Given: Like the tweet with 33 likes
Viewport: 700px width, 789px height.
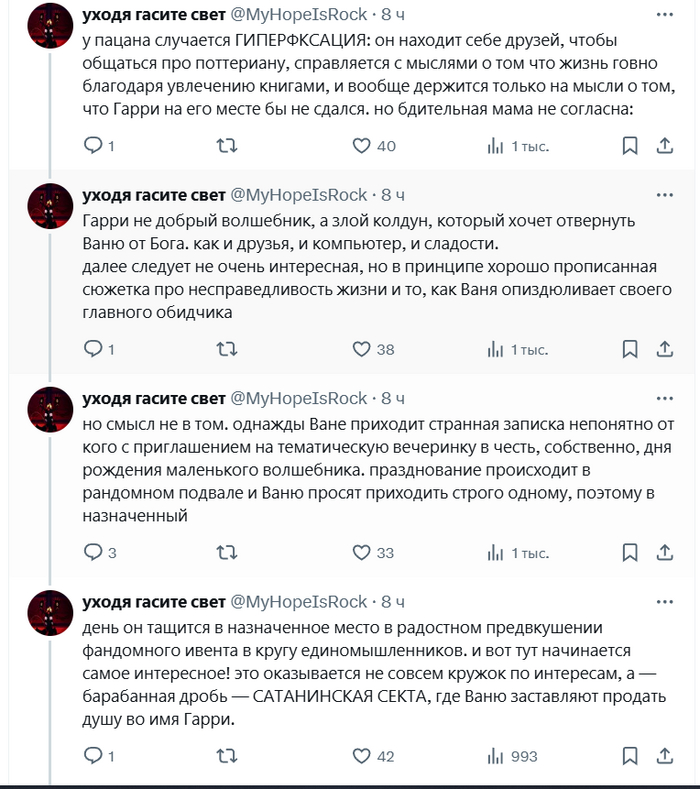Looking at the screenshot, I should click(x=362, y=553).
